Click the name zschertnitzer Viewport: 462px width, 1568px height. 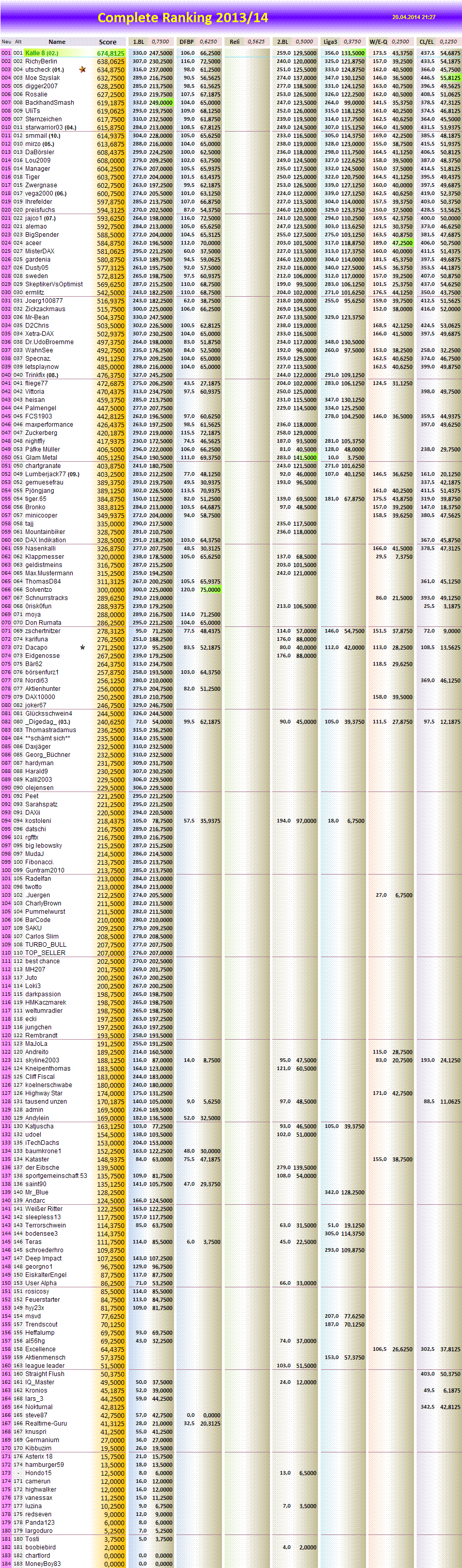43,631
